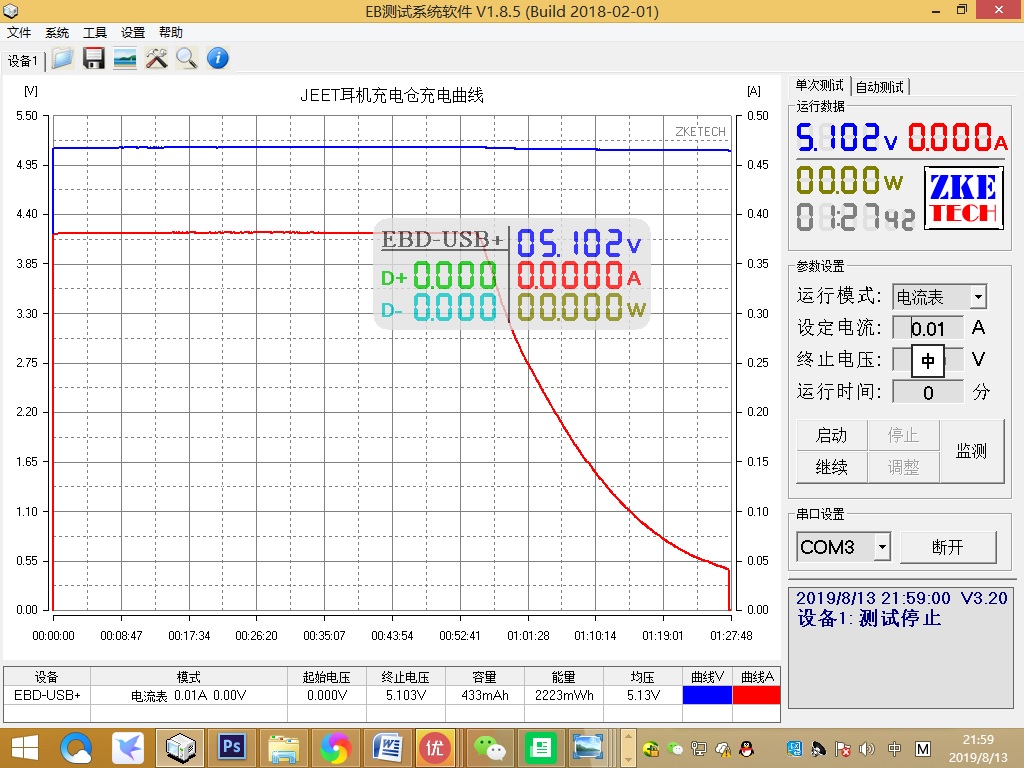This screenshot has height=768, width=1024.
Task: Select the EB tester taskbar icon
Action: (x=180, y=748)
